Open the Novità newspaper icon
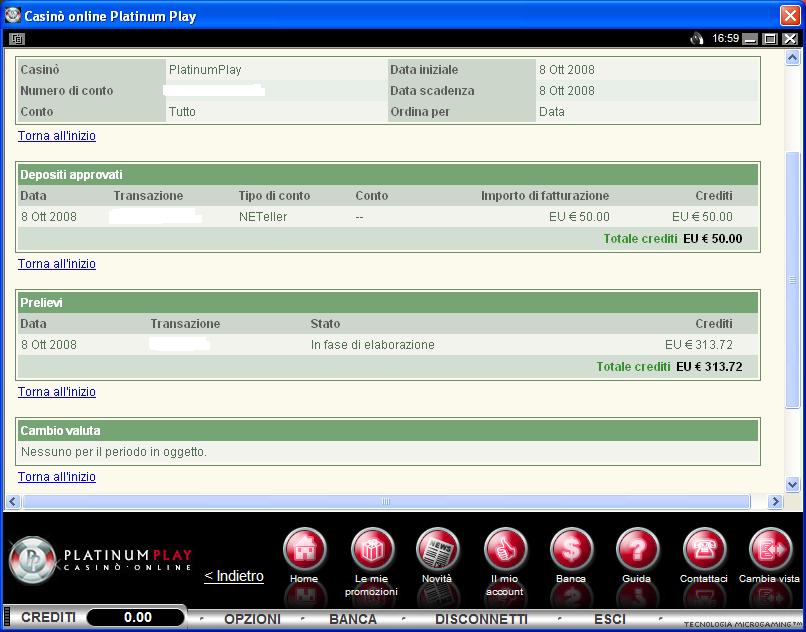 pos(437,549)
